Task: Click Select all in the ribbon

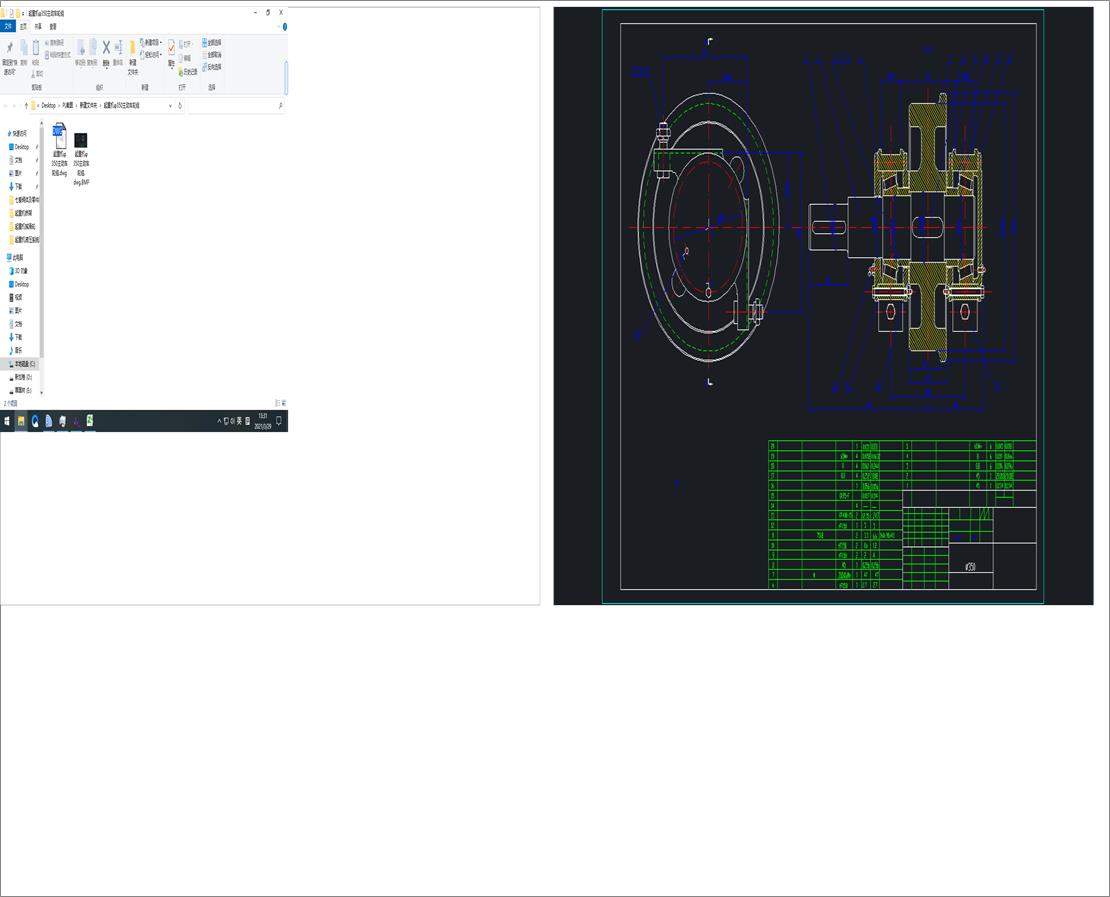Action: [x=212, y=42]
